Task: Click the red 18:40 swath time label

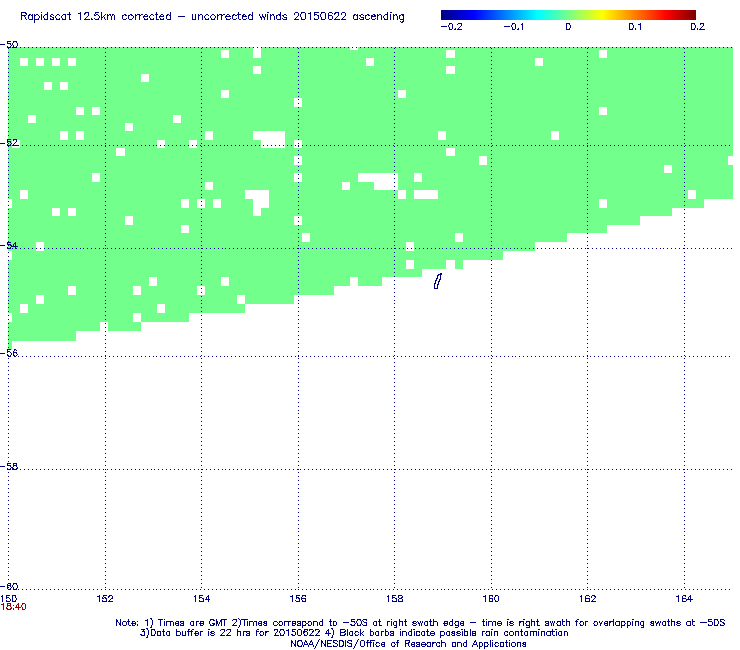Action: [x=14, y=607]
